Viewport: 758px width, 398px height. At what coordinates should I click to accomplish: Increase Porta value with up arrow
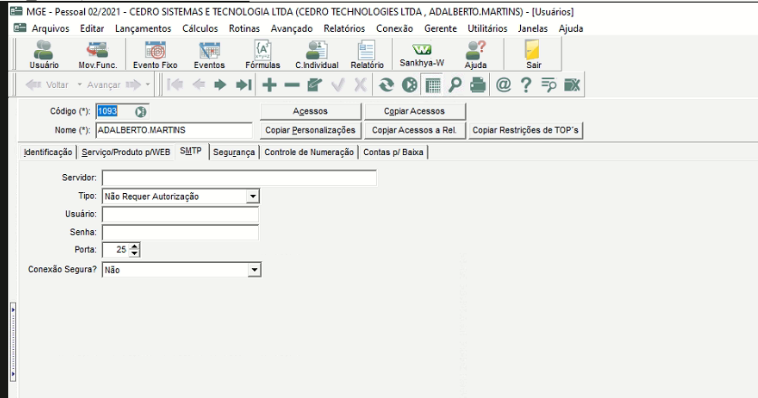click(135, 246)
